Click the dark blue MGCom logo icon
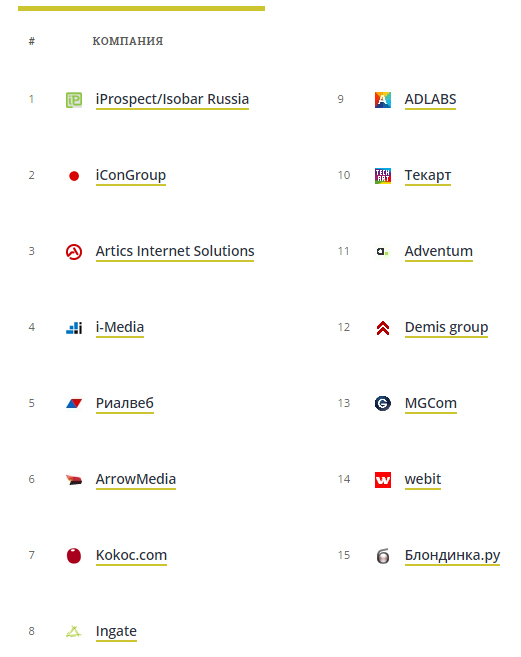The image size is (521, 657). point(383,404)
